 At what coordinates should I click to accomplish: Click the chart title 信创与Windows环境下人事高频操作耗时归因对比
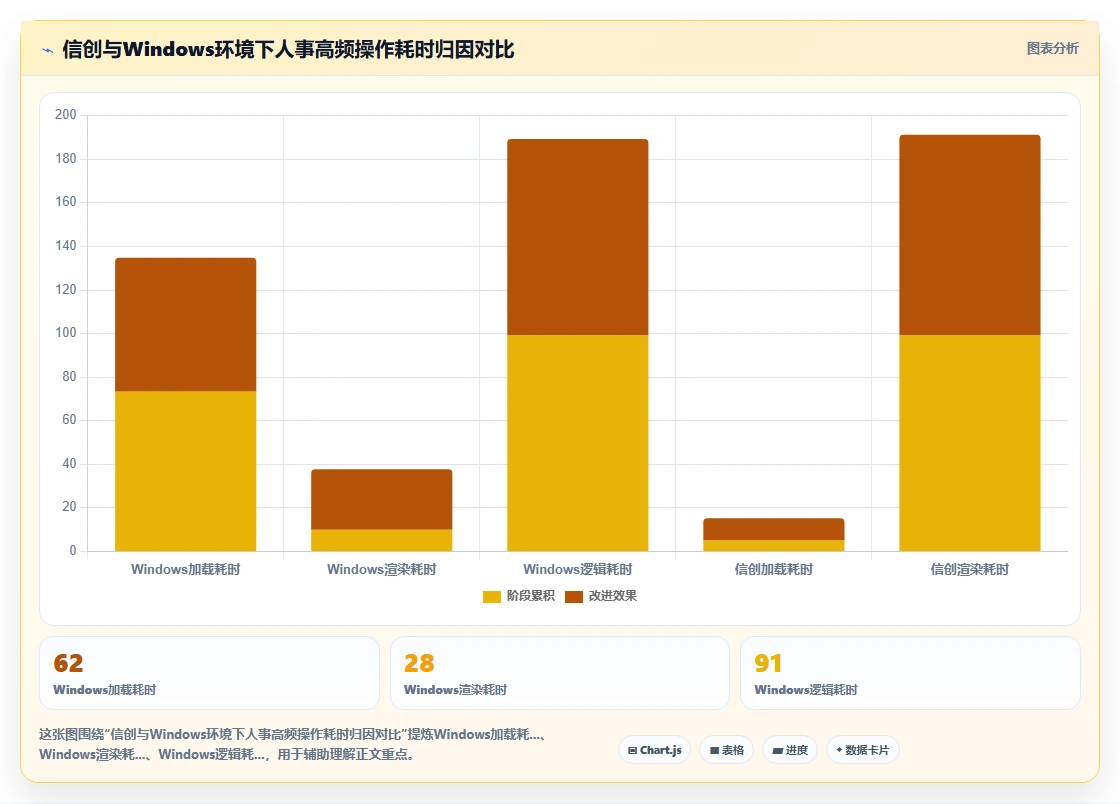[x=289, y=49]
